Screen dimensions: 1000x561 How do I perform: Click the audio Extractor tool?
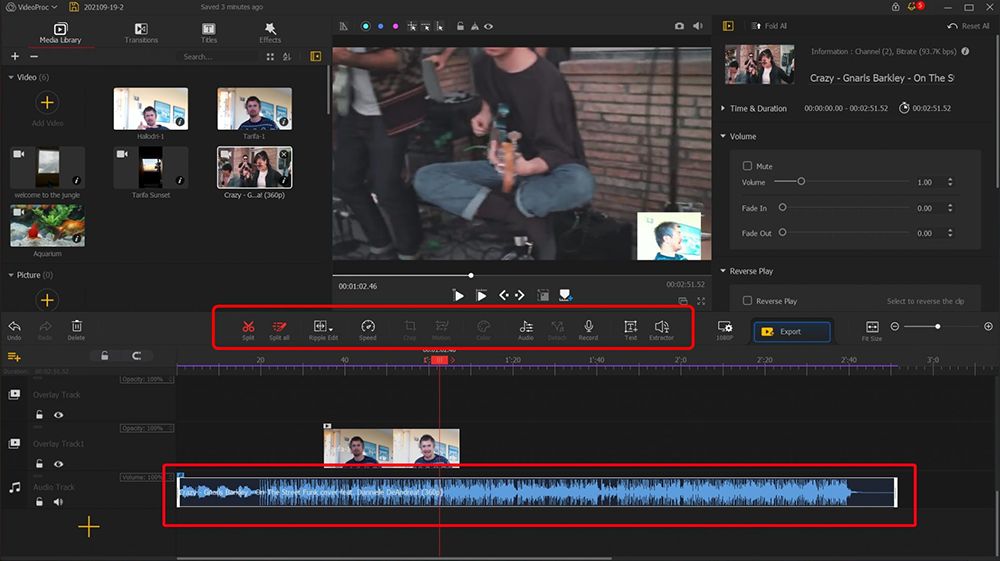(x=661, y=330)
